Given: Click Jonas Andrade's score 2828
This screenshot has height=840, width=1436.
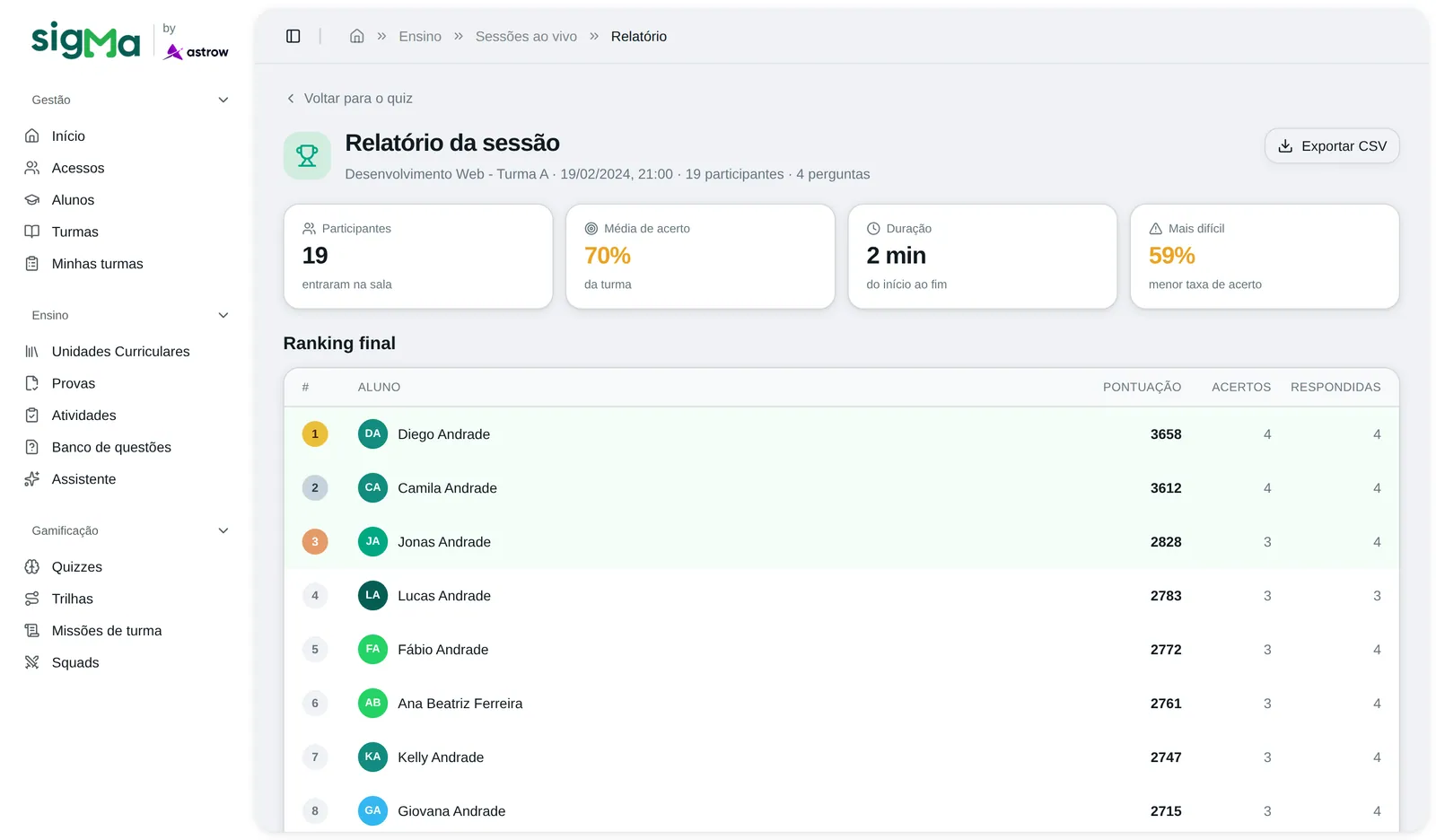Looking at the screenshot, I should coord(1166,541).
